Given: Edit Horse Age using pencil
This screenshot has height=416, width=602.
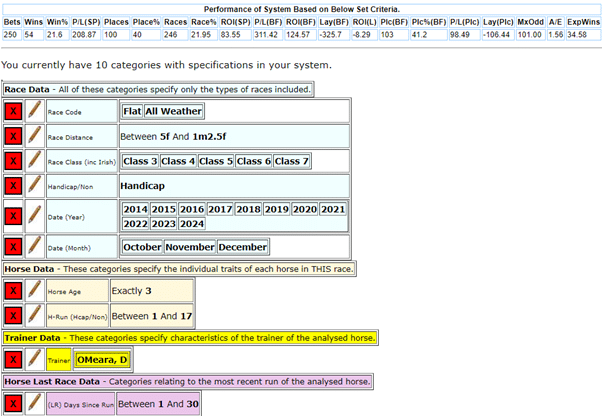Looking at the screenshot, I should click(35, 291).
